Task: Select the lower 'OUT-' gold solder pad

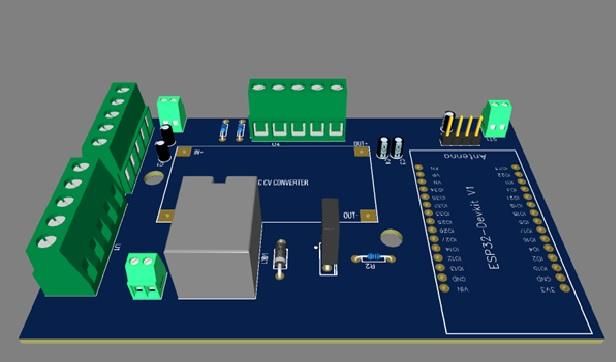Action: pos(368,215)
